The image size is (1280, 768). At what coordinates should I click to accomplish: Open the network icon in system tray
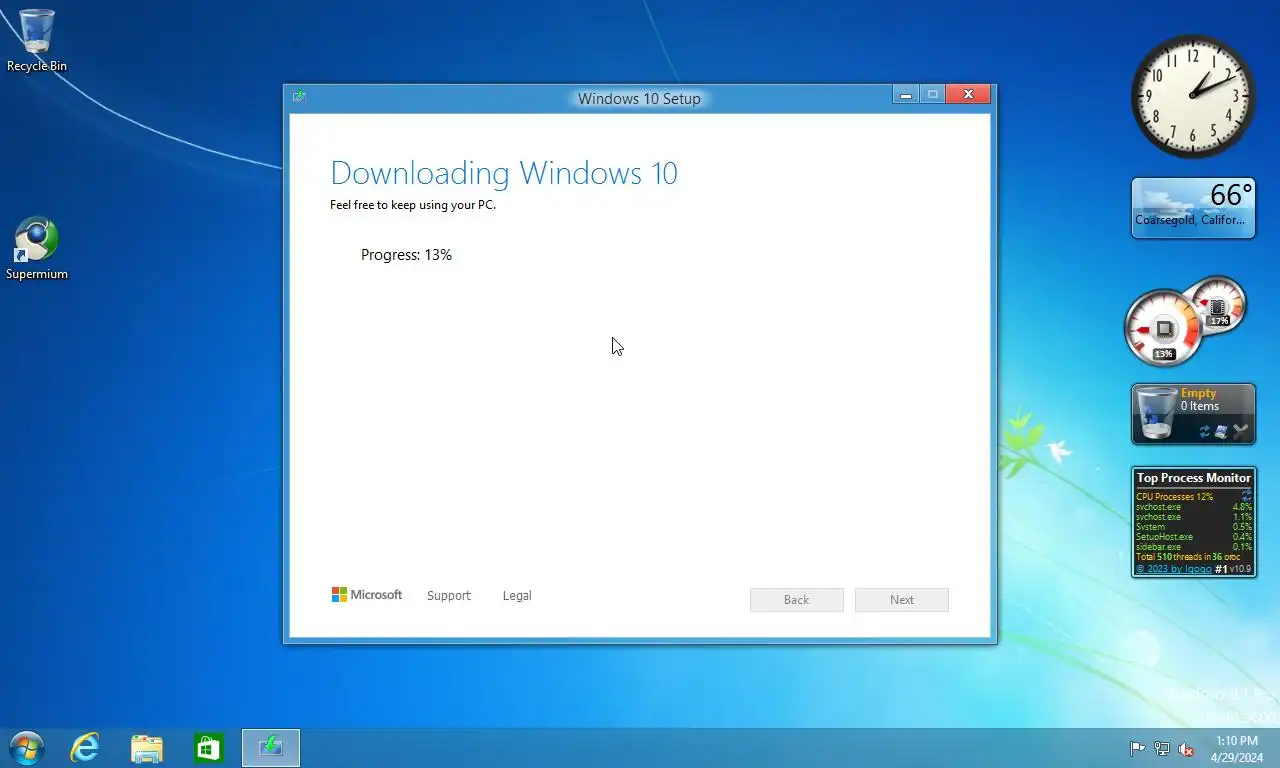coord(1162,749)
